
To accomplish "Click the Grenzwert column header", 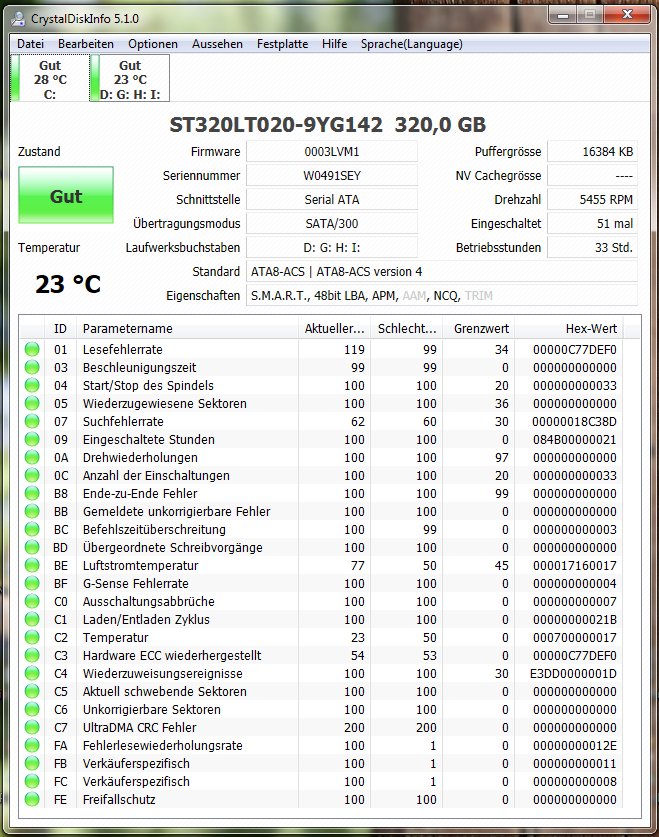I will (478, 329).
